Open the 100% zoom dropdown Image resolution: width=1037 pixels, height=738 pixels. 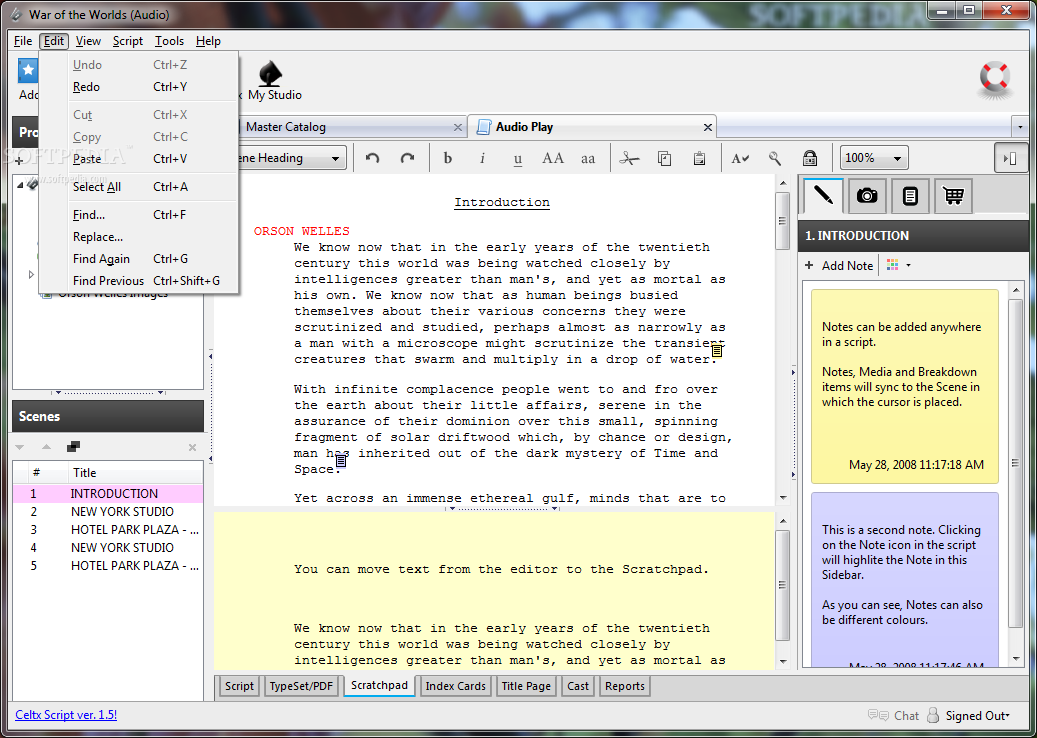(874, 158)
